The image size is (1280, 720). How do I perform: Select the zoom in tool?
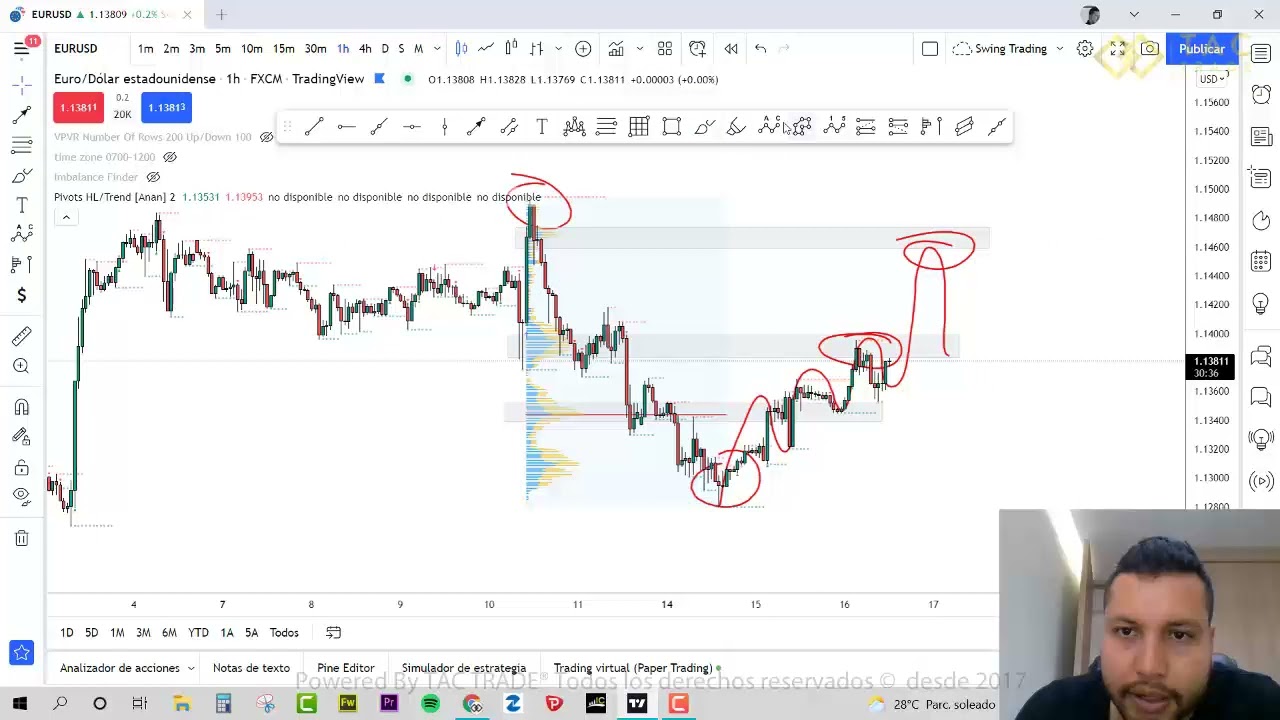coord(21,366)
